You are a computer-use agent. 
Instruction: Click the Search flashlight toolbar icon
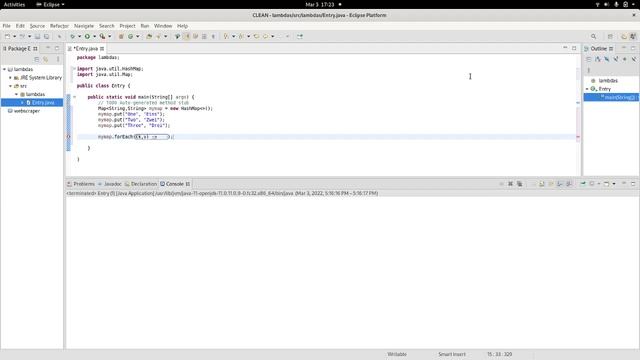(x=158, y=36)
